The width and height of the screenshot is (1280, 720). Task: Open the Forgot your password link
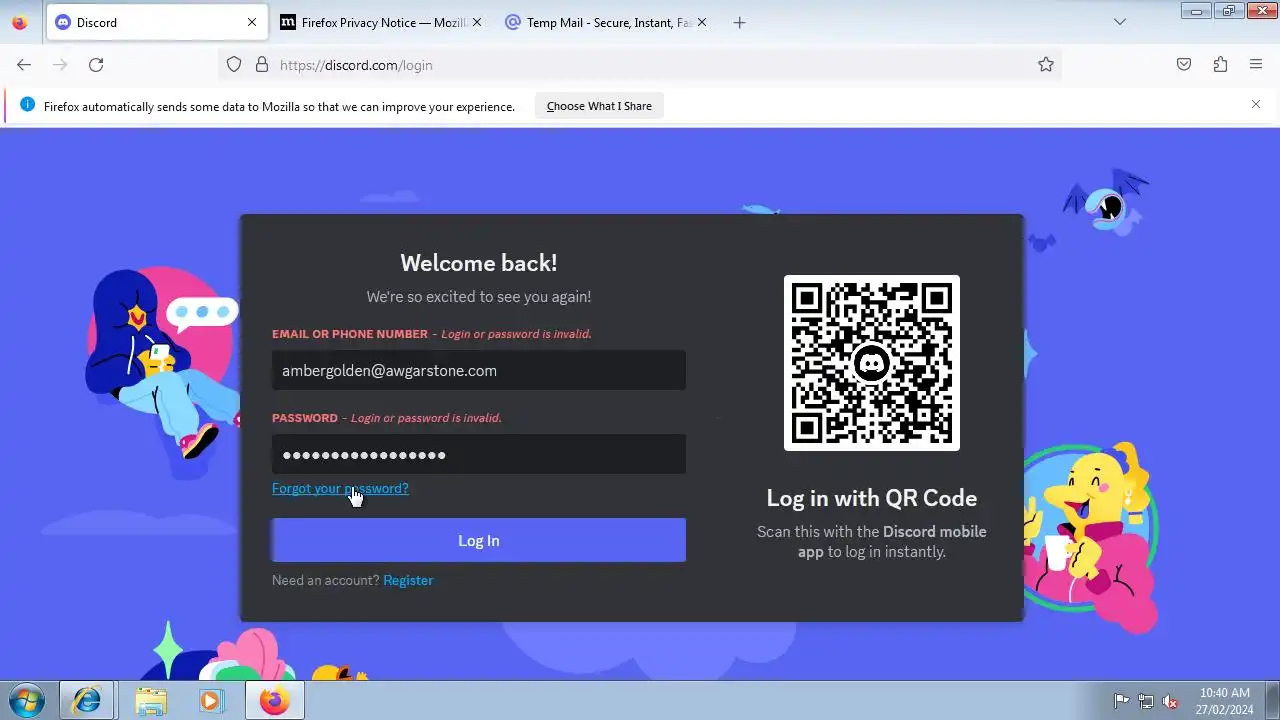[x=340, y=488]
